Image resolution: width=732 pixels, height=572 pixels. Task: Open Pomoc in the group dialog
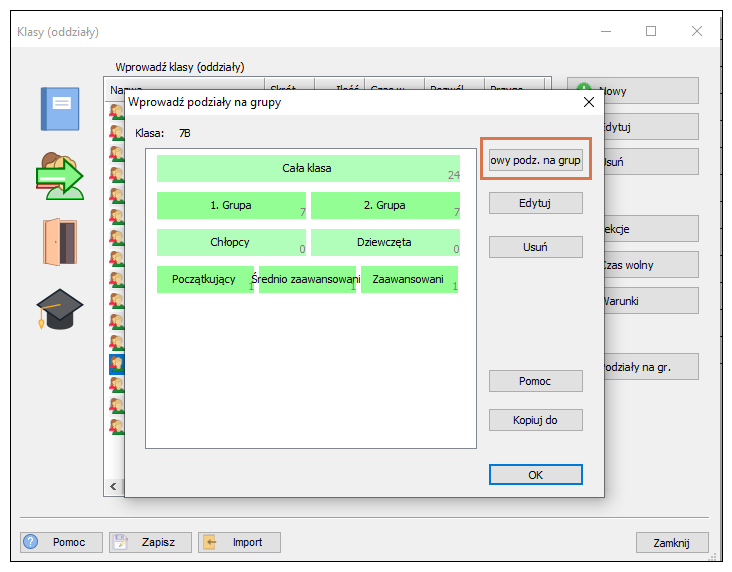[x=535, y=381]
